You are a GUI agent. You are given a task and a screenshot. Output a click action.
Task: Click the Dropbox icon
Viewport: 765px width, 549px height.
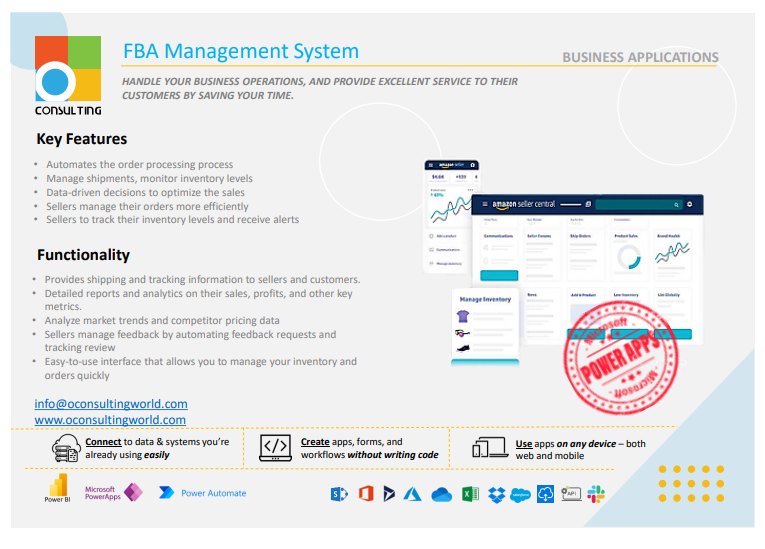497,495
